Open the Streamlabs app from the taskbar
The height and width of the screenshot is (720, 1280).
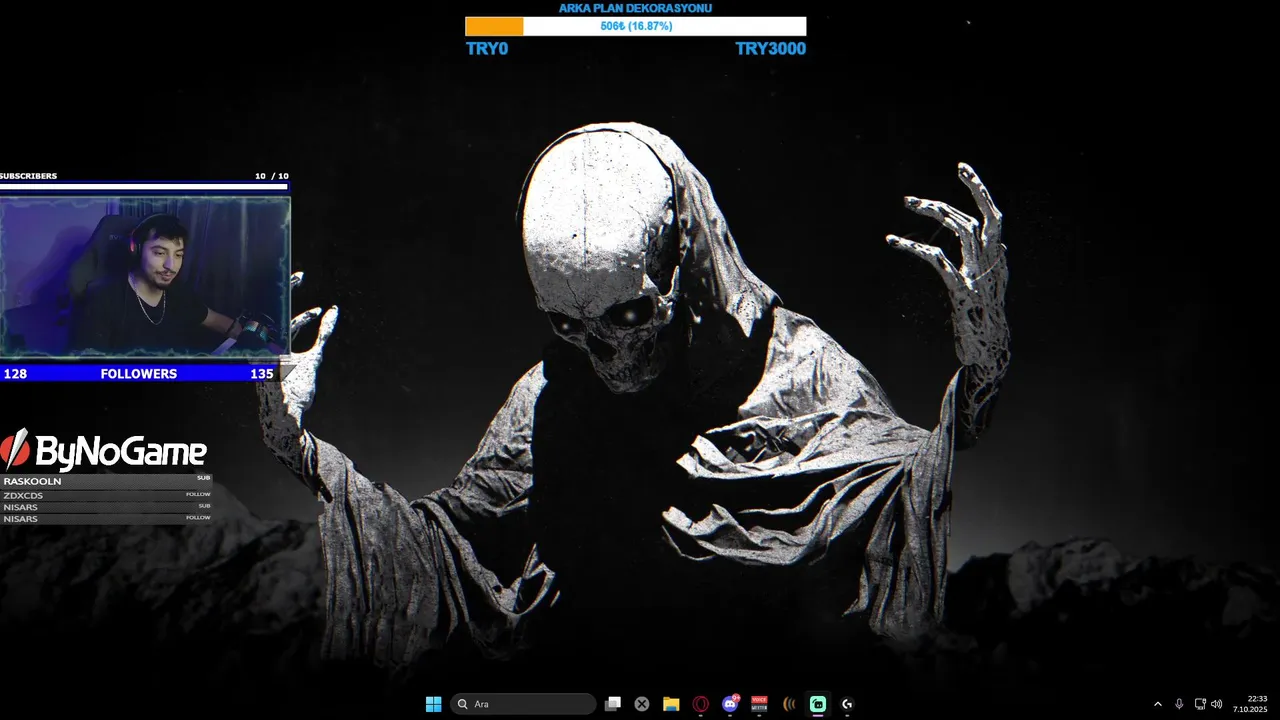coord(818,704)
